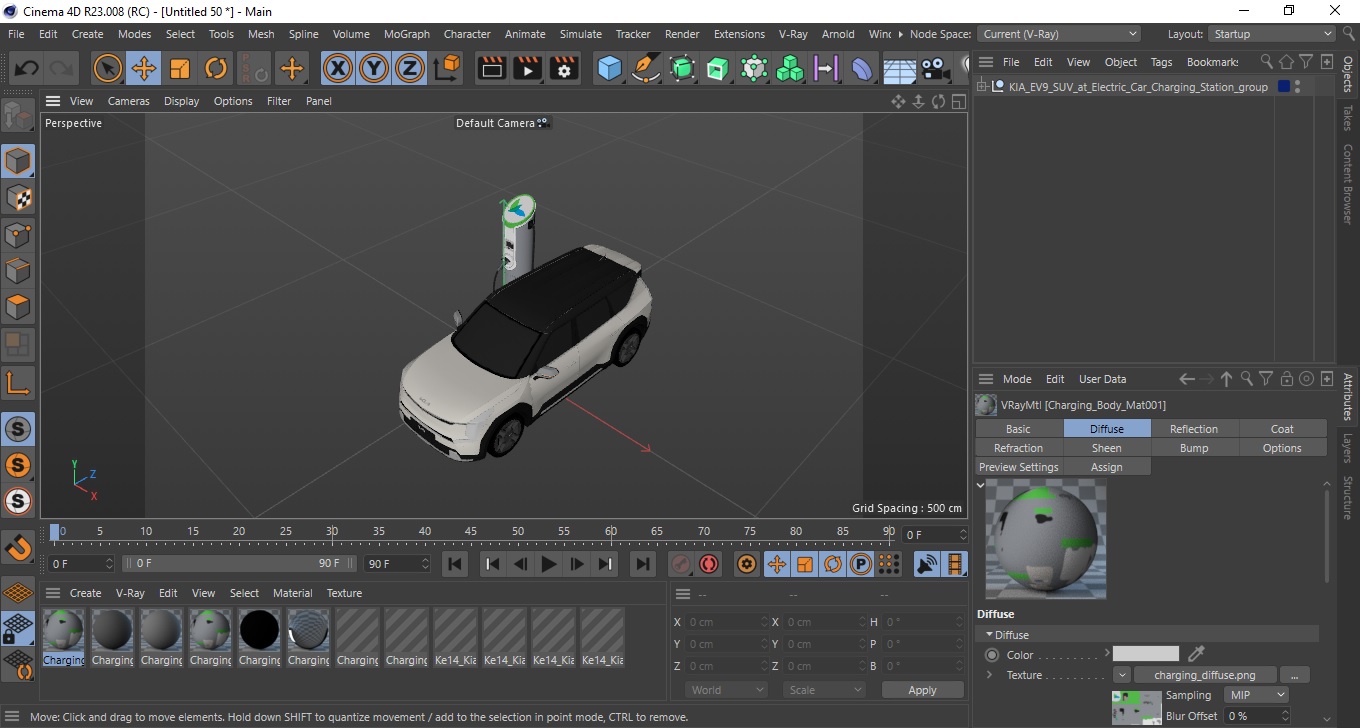This screenshot has width=1360, height=728.
Task: Select the Live Selection tool
Action: tap(108, 68)
